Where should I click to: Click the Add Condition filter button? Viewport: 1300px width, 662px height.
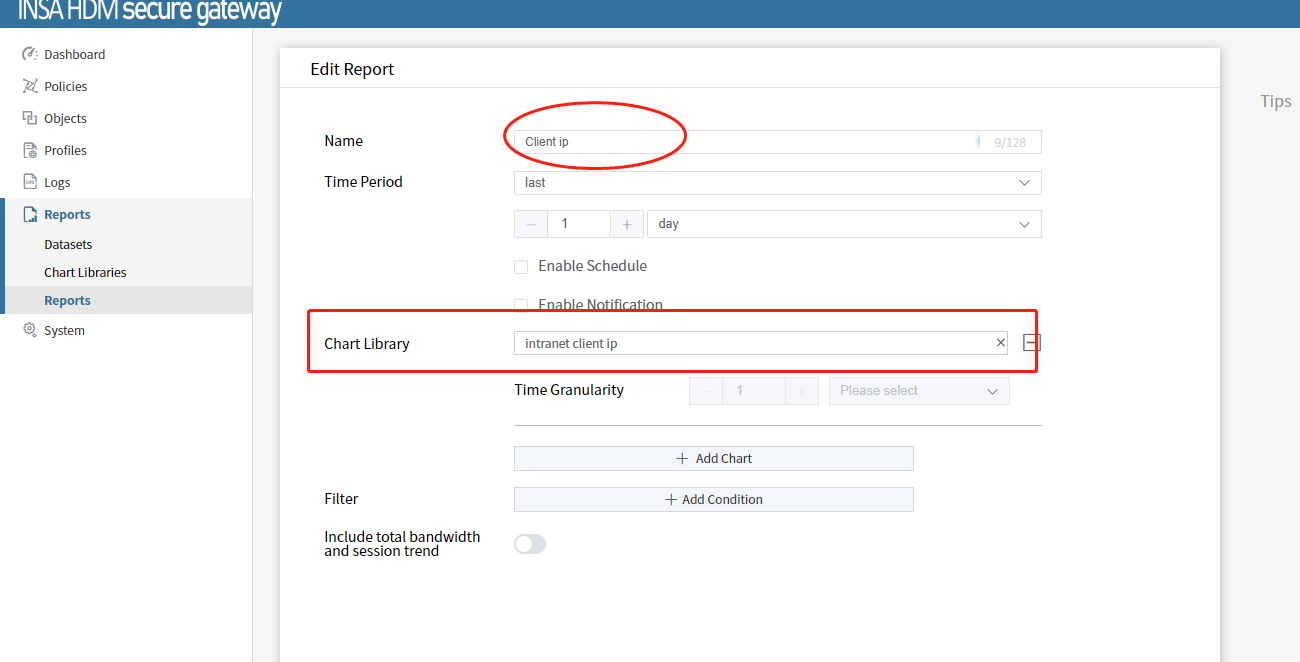(x=713, y=499)
